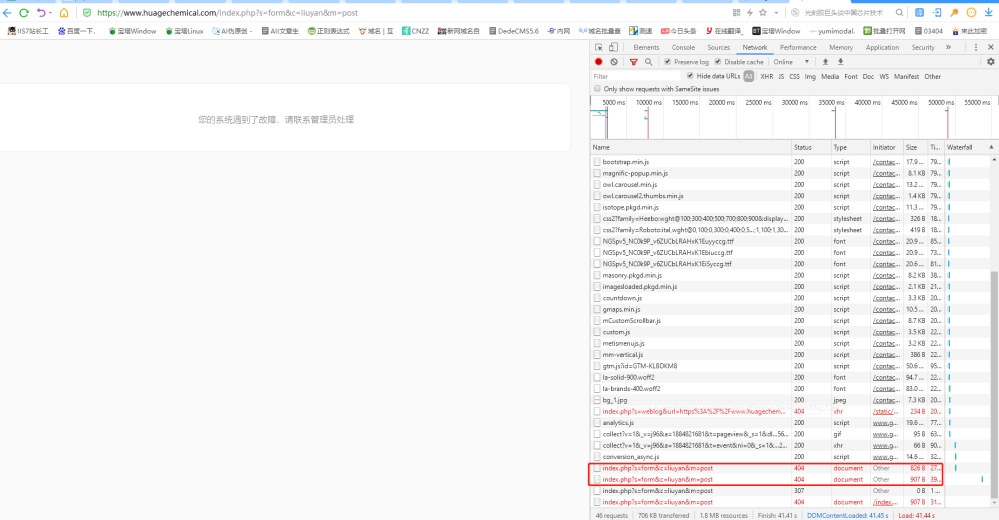Open the 百度一下 bookmark
The image size is (999, 520).
(x=77, y=31)
